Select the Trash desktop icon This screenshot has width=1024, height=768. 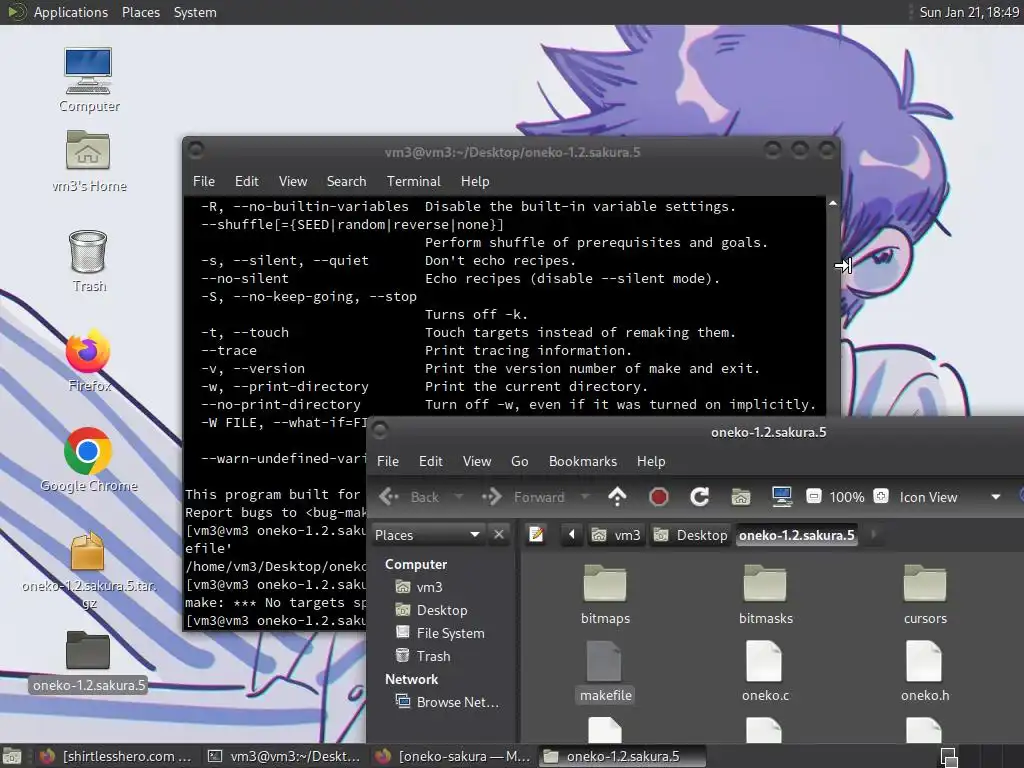[x=88, y=261]
